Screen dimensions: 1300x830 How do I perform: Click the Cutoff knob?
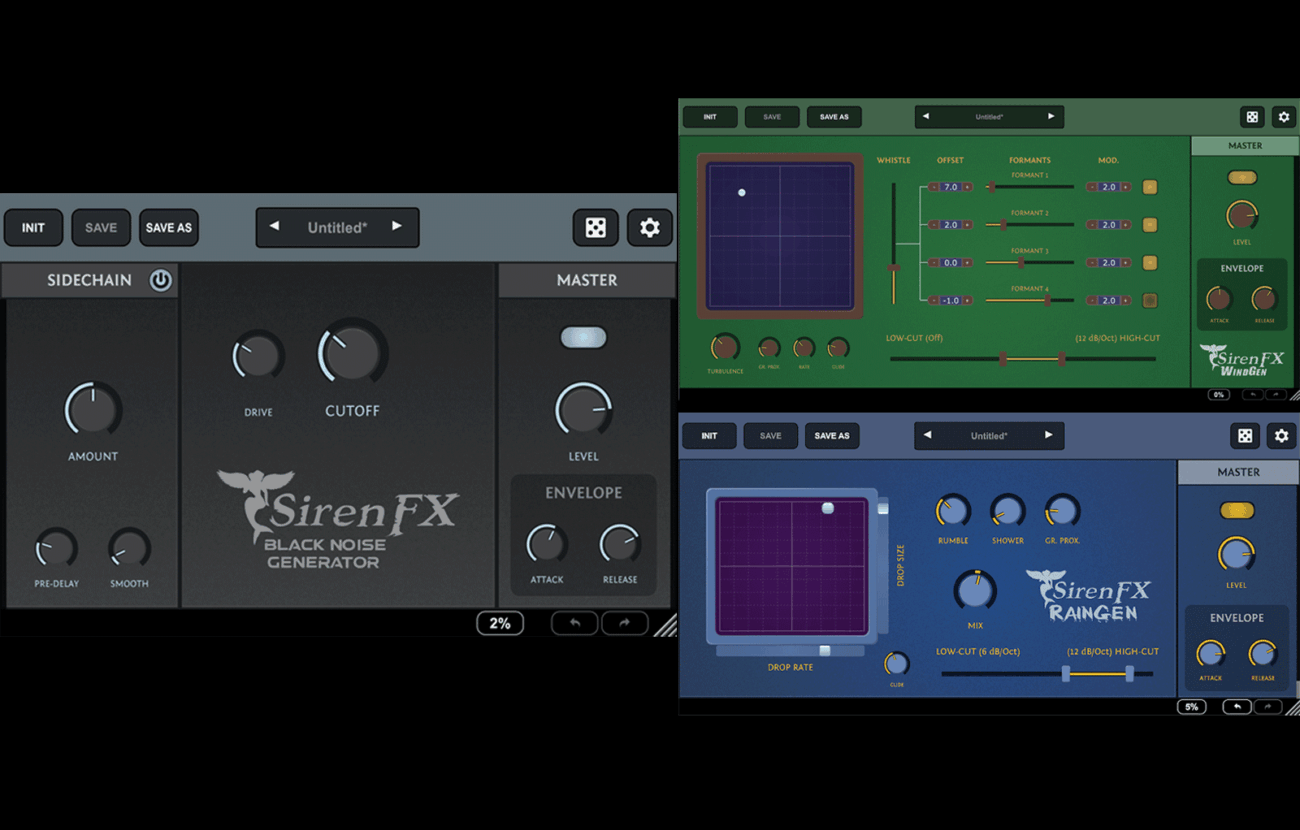[352, 352]
